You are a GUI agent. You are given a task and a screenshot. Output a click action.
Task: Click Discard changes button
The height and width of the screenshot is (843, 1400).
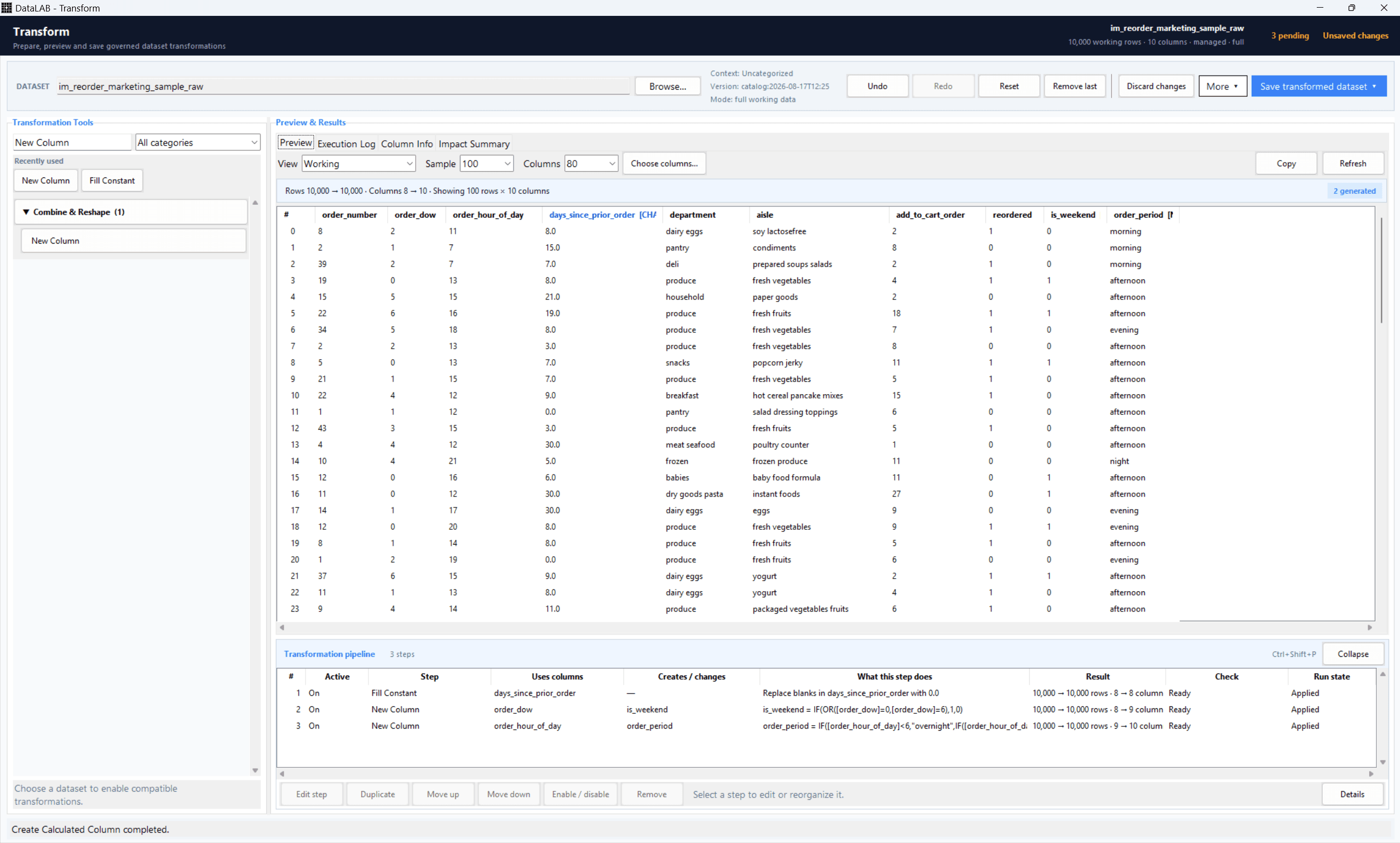click(1156, 86)
